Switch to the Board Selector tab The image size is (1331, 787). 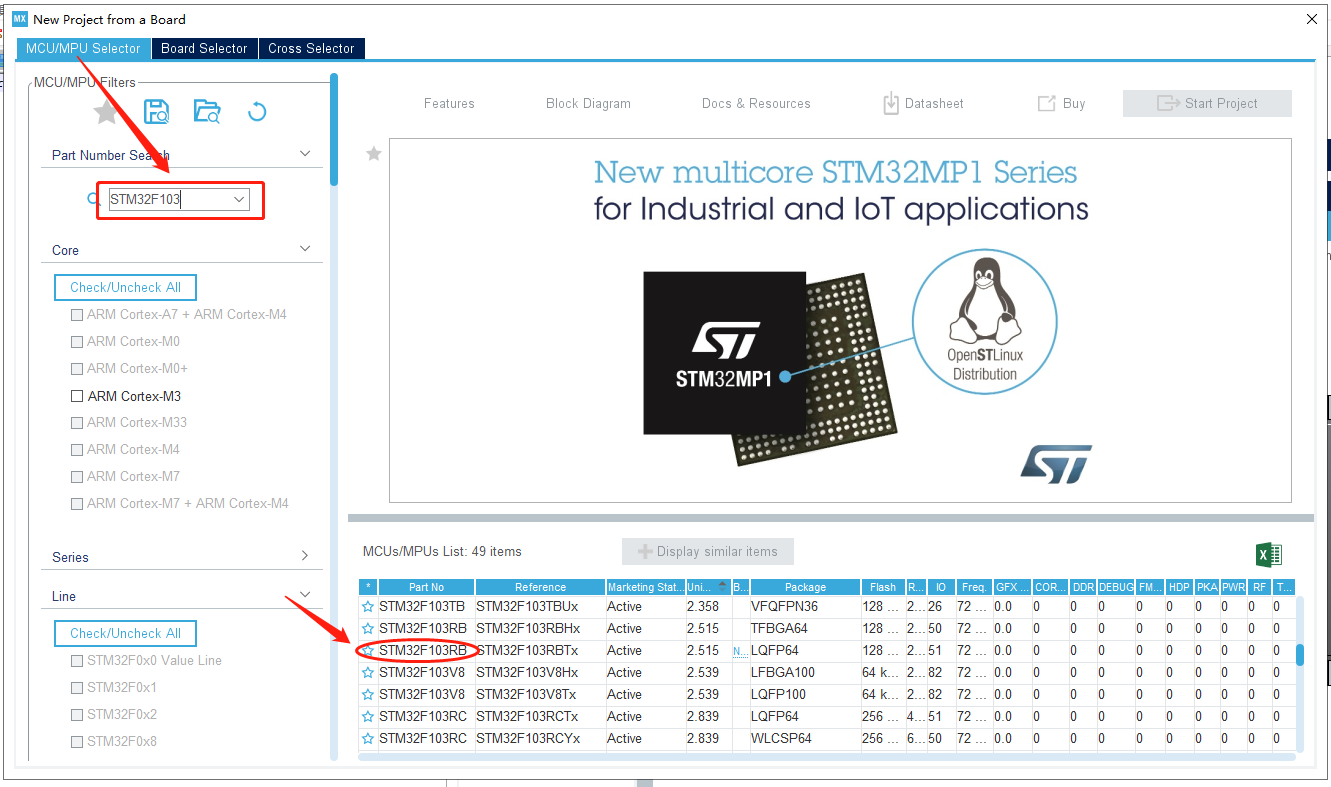[204, 48]
